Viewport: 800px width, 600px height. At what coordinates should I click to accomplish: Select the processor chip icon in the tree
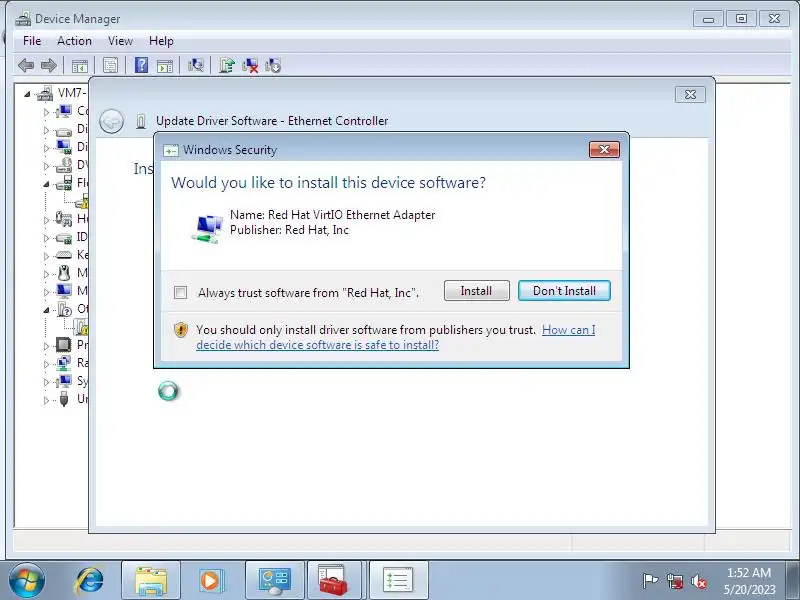63,345
